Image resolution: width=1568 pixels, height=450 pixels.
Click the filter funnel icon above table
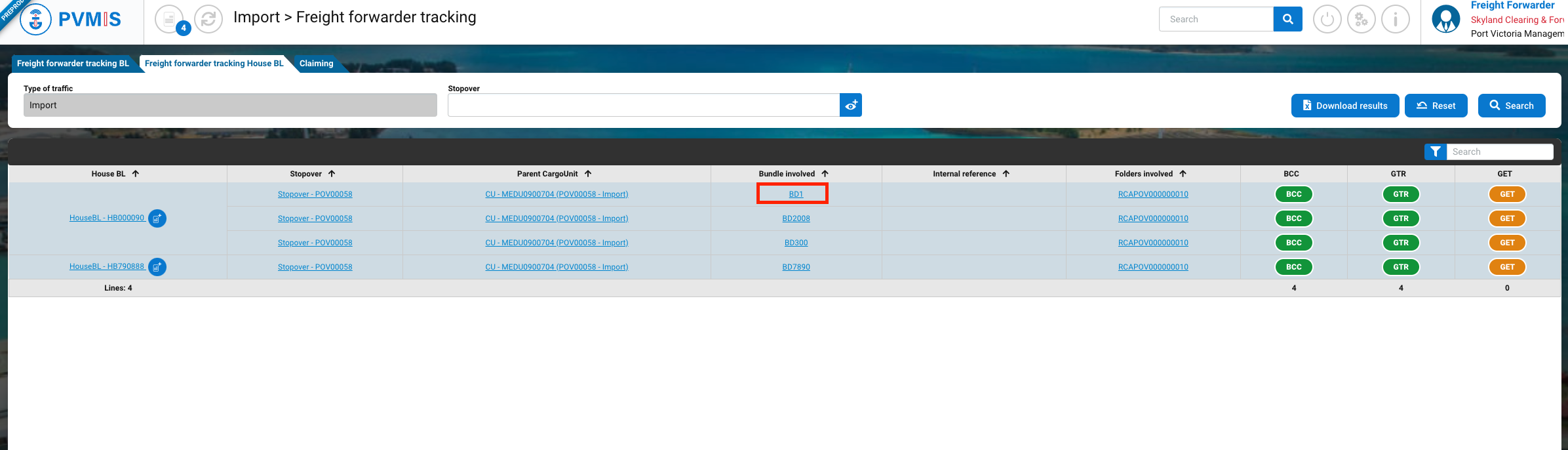pos(1436,152)
